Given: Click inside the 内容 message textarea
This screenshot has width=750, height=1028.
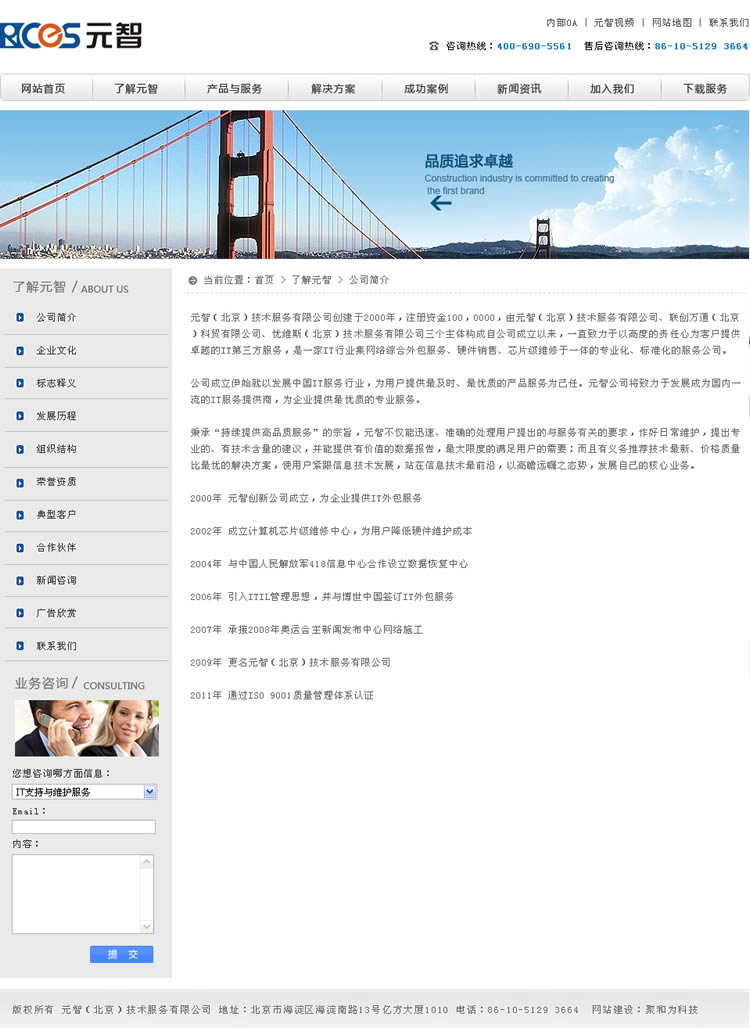Looking at the screenshot, I should pos(76,894).
